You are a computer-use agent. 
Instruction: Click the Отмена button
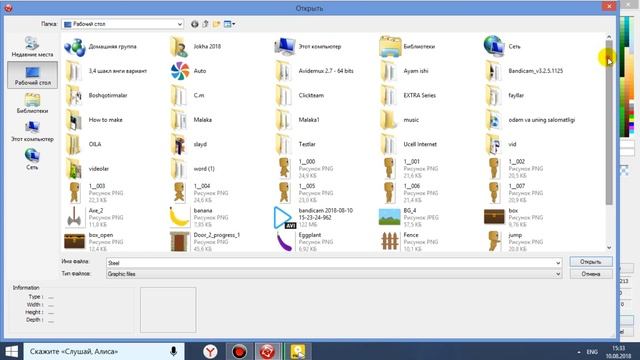click(591, 274)
